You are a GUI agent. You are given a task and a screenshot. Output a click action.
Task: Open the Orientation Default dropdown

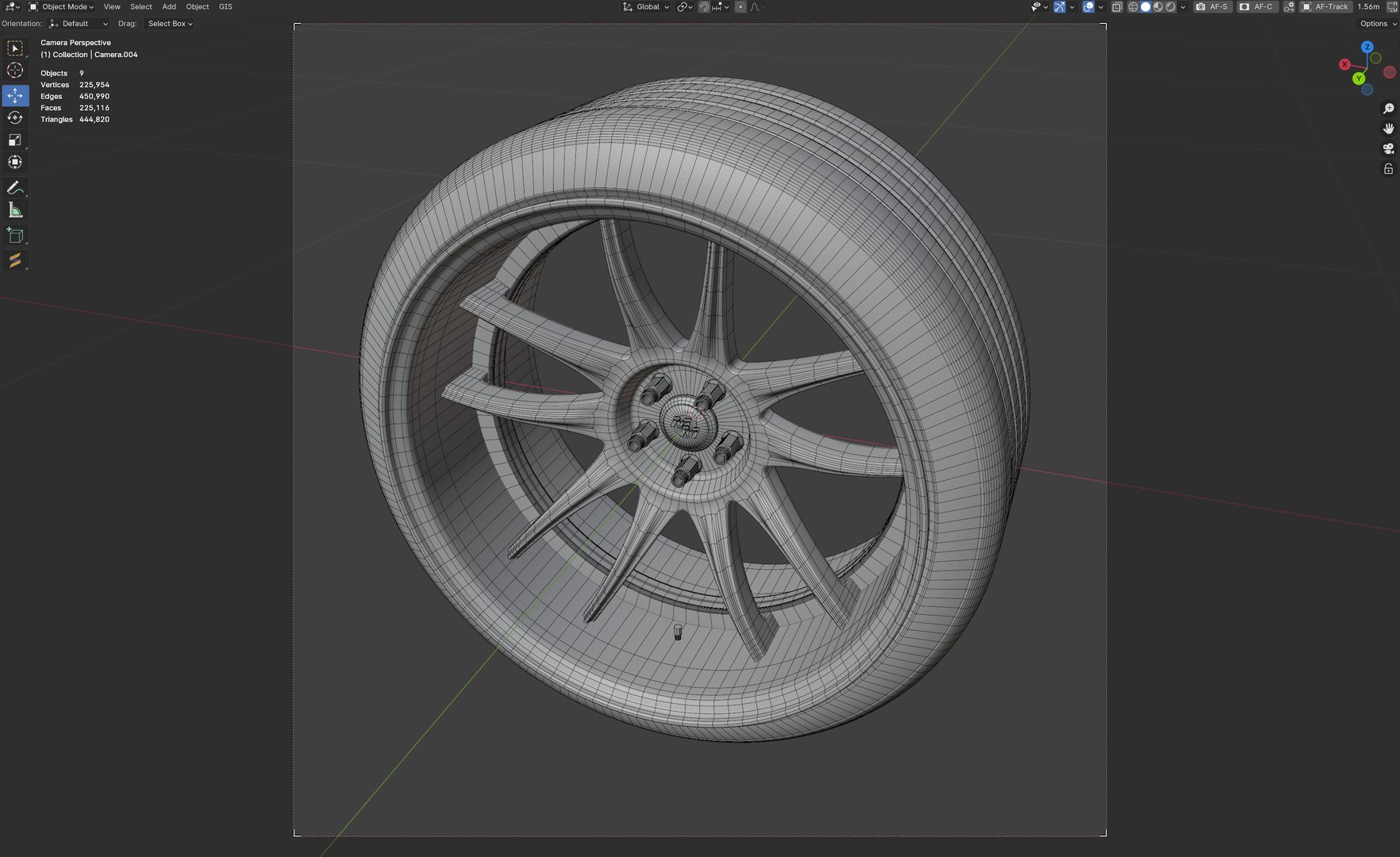coord(78,24)
